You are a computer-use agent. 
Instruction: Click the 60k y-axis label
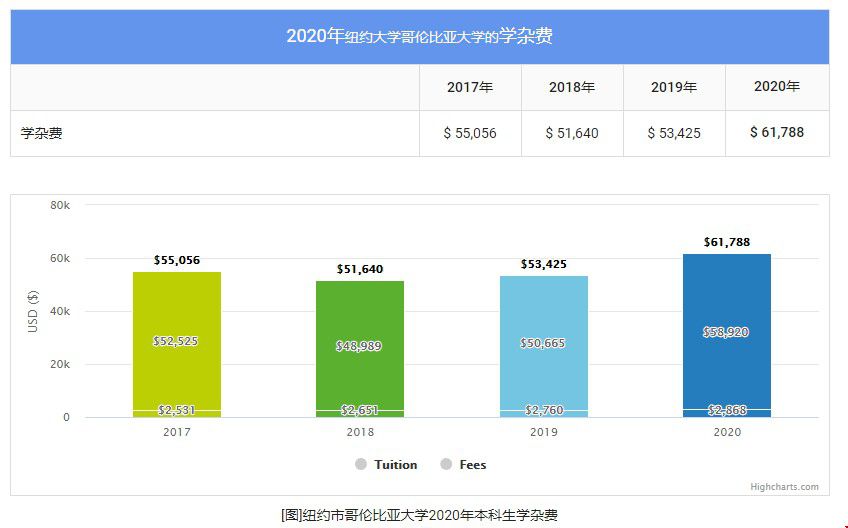(x=60, y=259)
